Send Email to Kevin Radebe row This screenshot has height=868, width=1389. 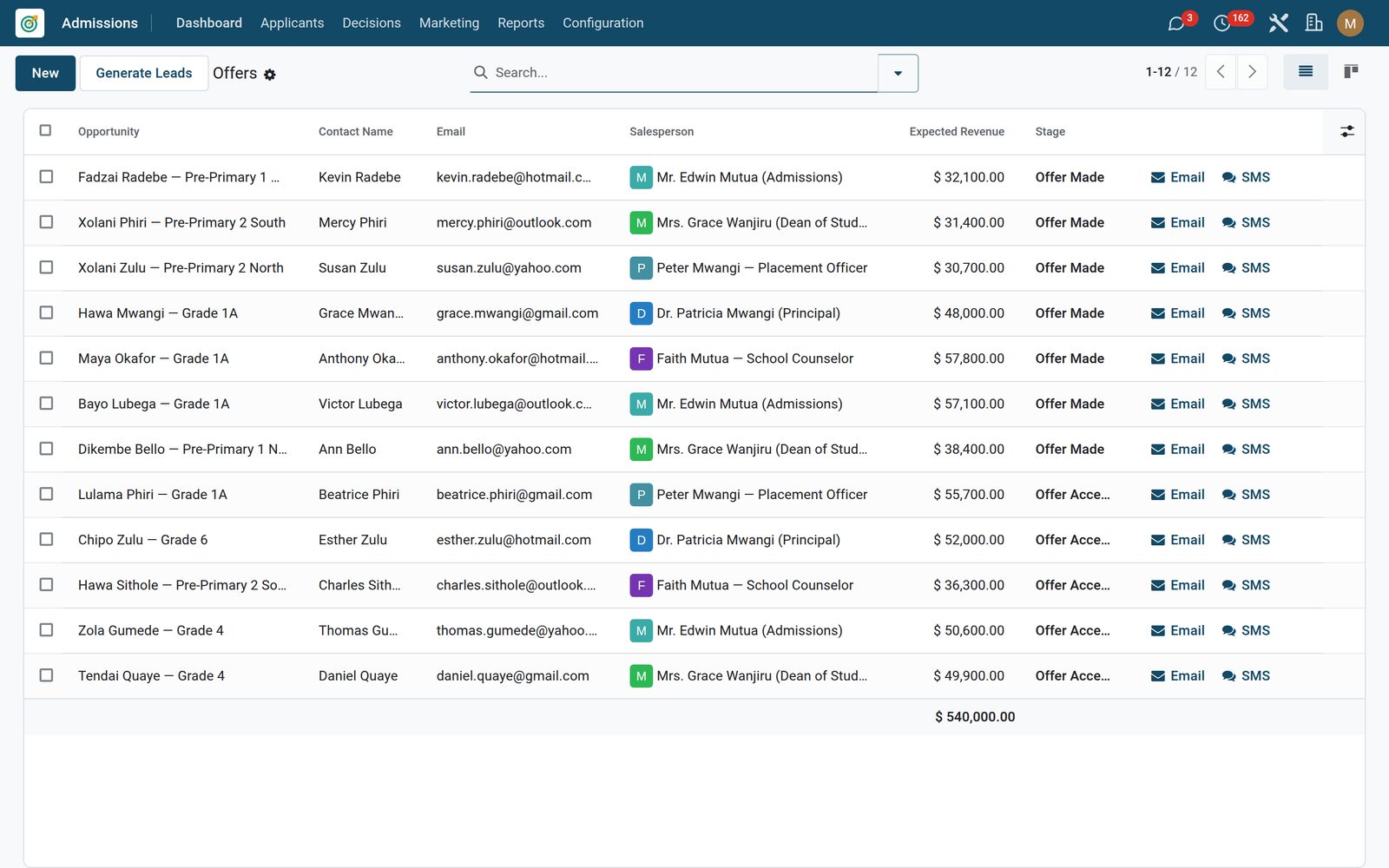pos(1178,177)
